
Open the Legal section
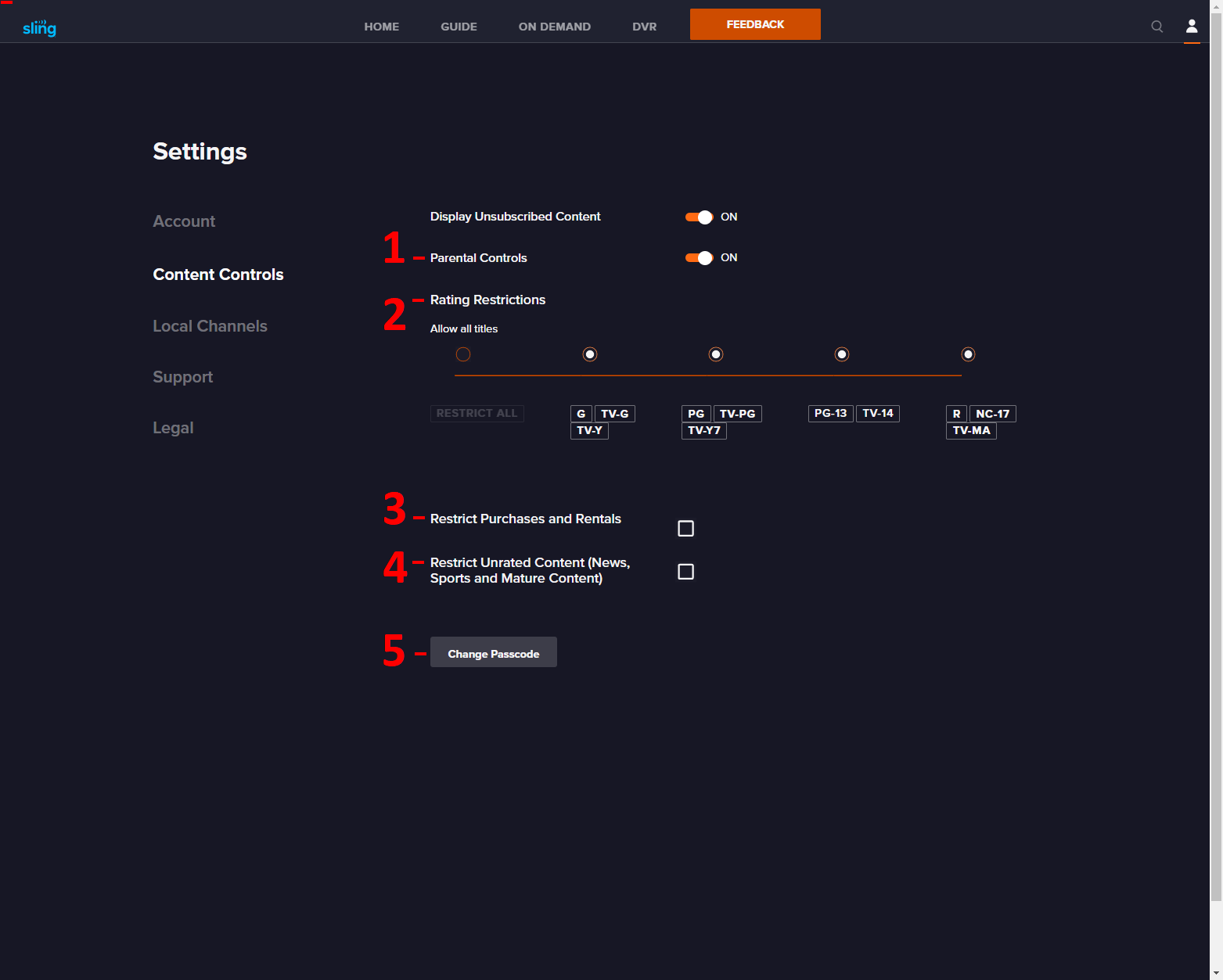coord(173,428)
